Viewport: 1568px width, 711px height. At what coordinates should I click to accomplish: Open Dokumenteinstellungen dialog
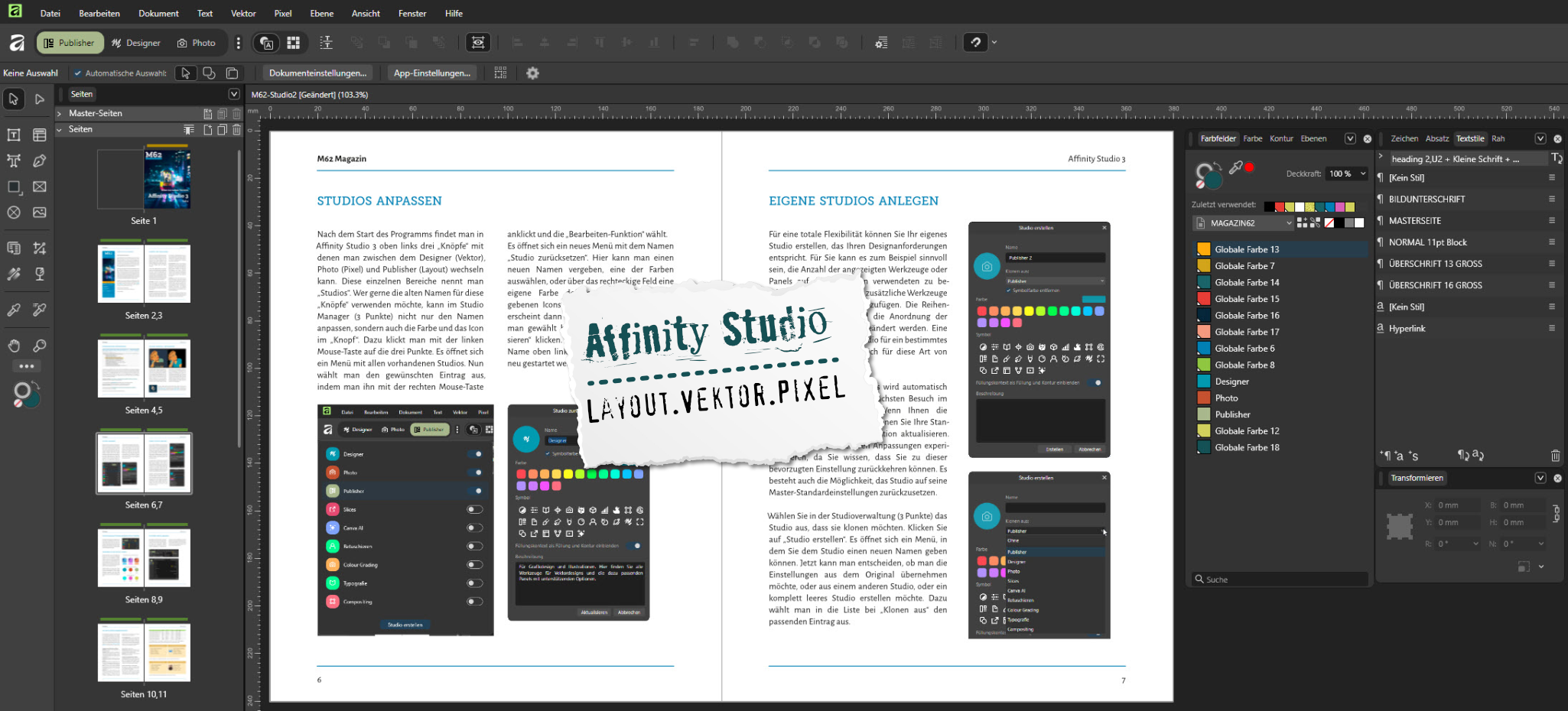[317, 73]
